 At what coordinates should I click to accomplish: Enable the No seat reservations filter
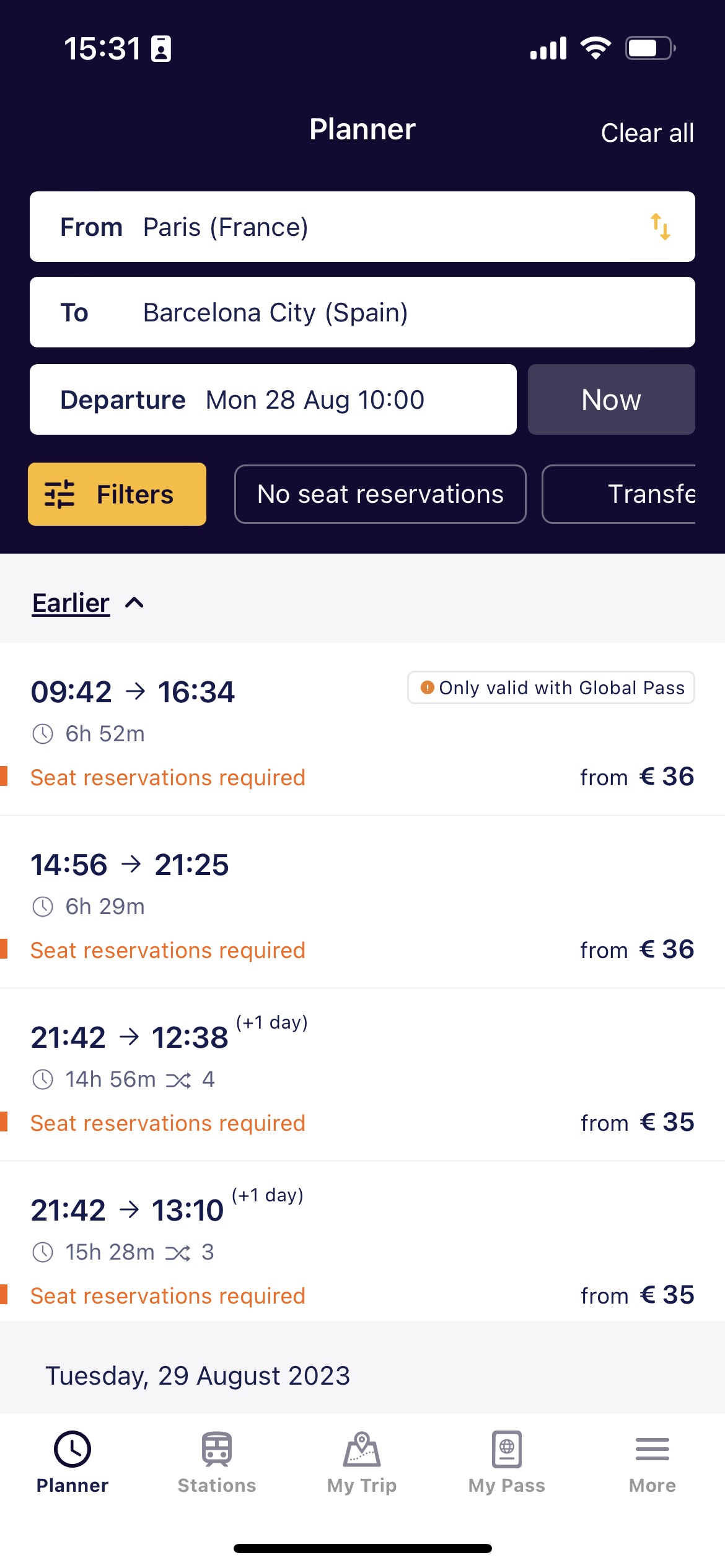(x=380, y=494)
